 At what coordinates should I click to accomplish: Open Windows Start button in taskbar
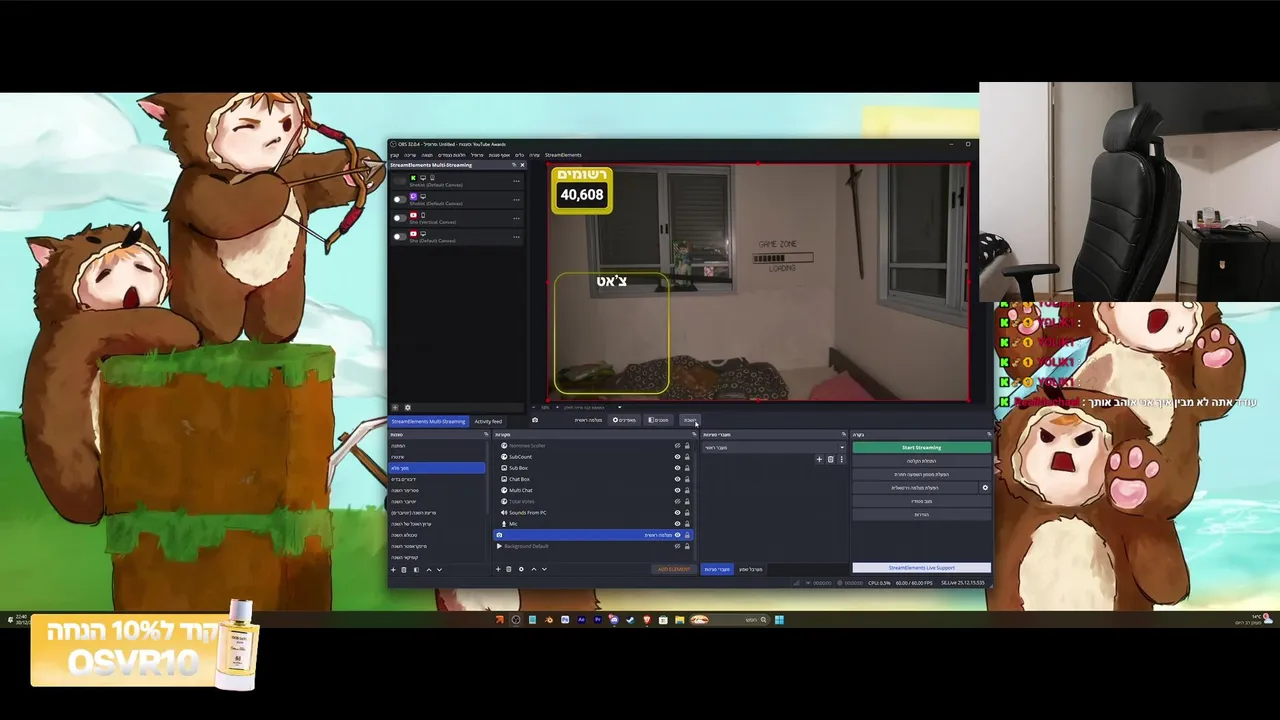coord(779,620)
